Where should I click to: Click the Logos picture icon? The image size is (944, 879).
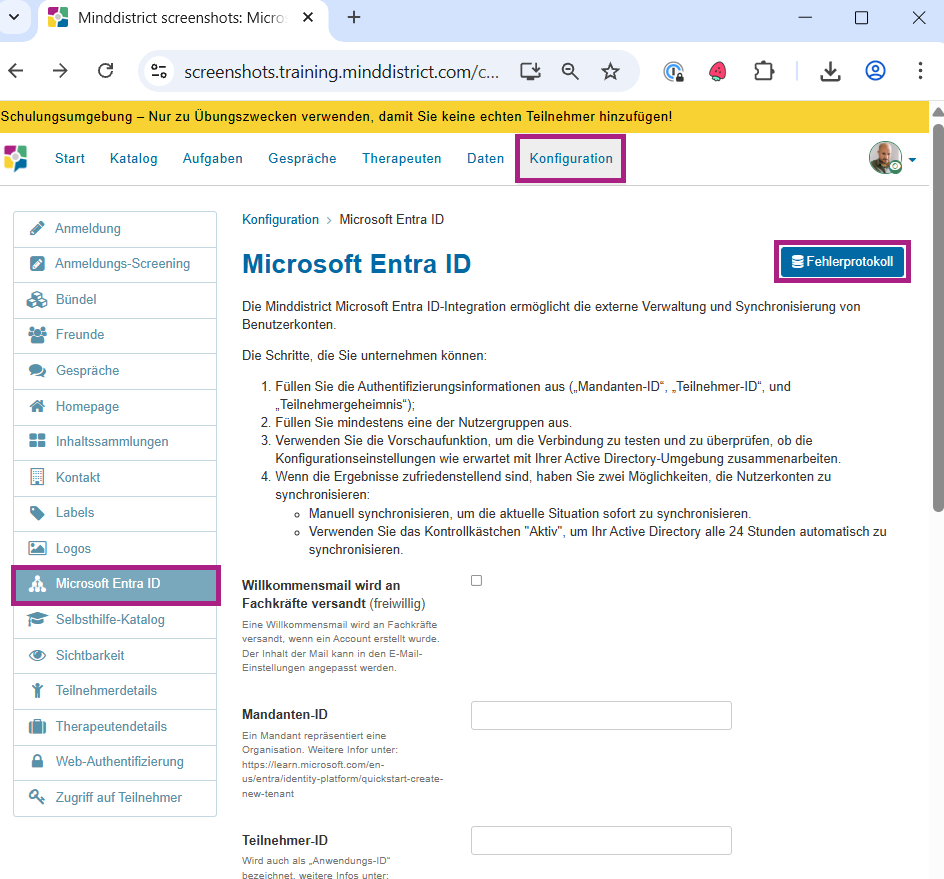(37, 548)
